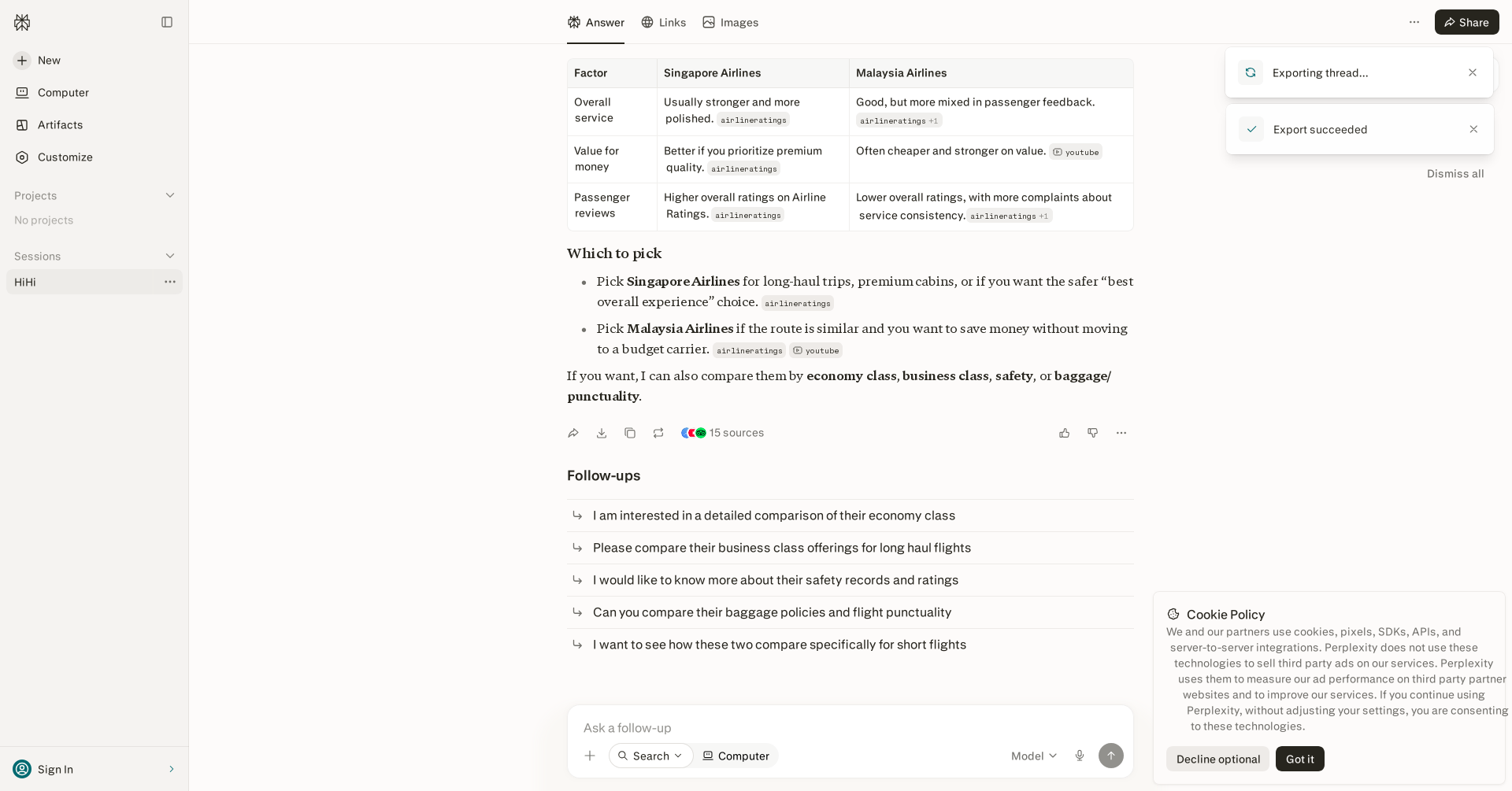Toggle the sidebar collapse icon
The image size is (1512, 791).
tap(167, 22)
